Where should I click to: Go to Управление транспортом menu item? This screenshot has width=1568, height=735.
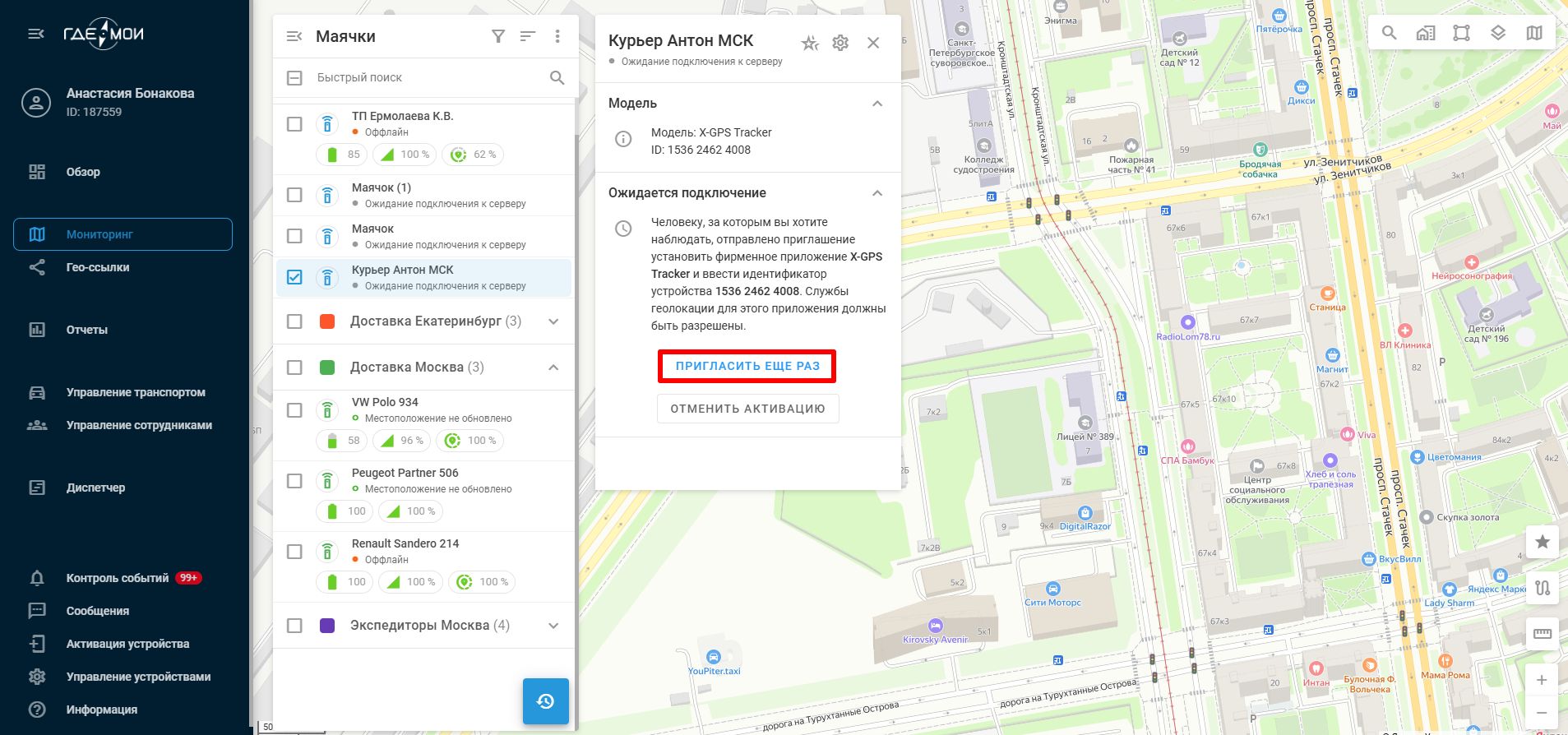tap(136, 392)
